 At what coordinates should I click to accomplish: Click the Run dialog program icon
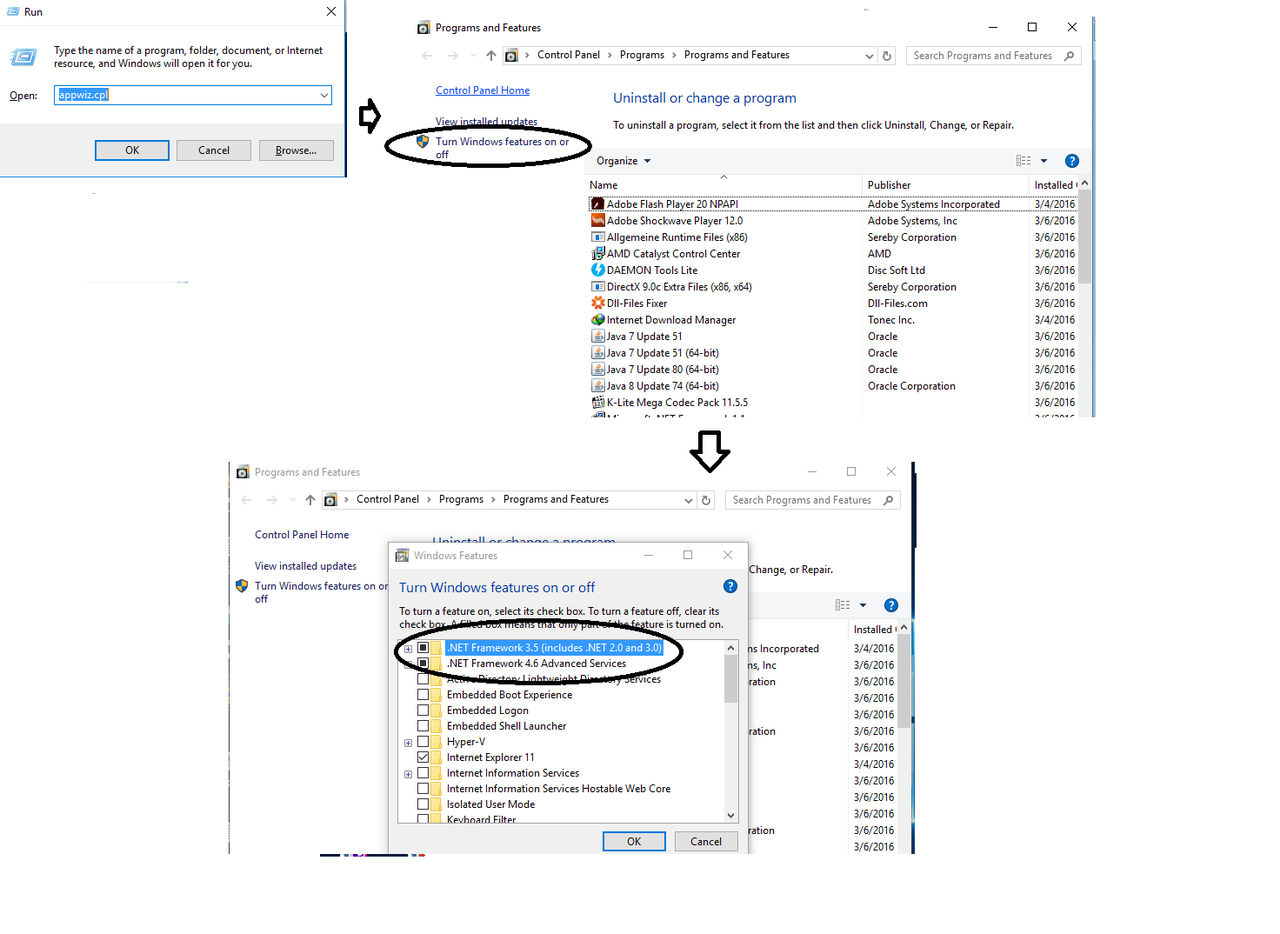click(25, 56)
